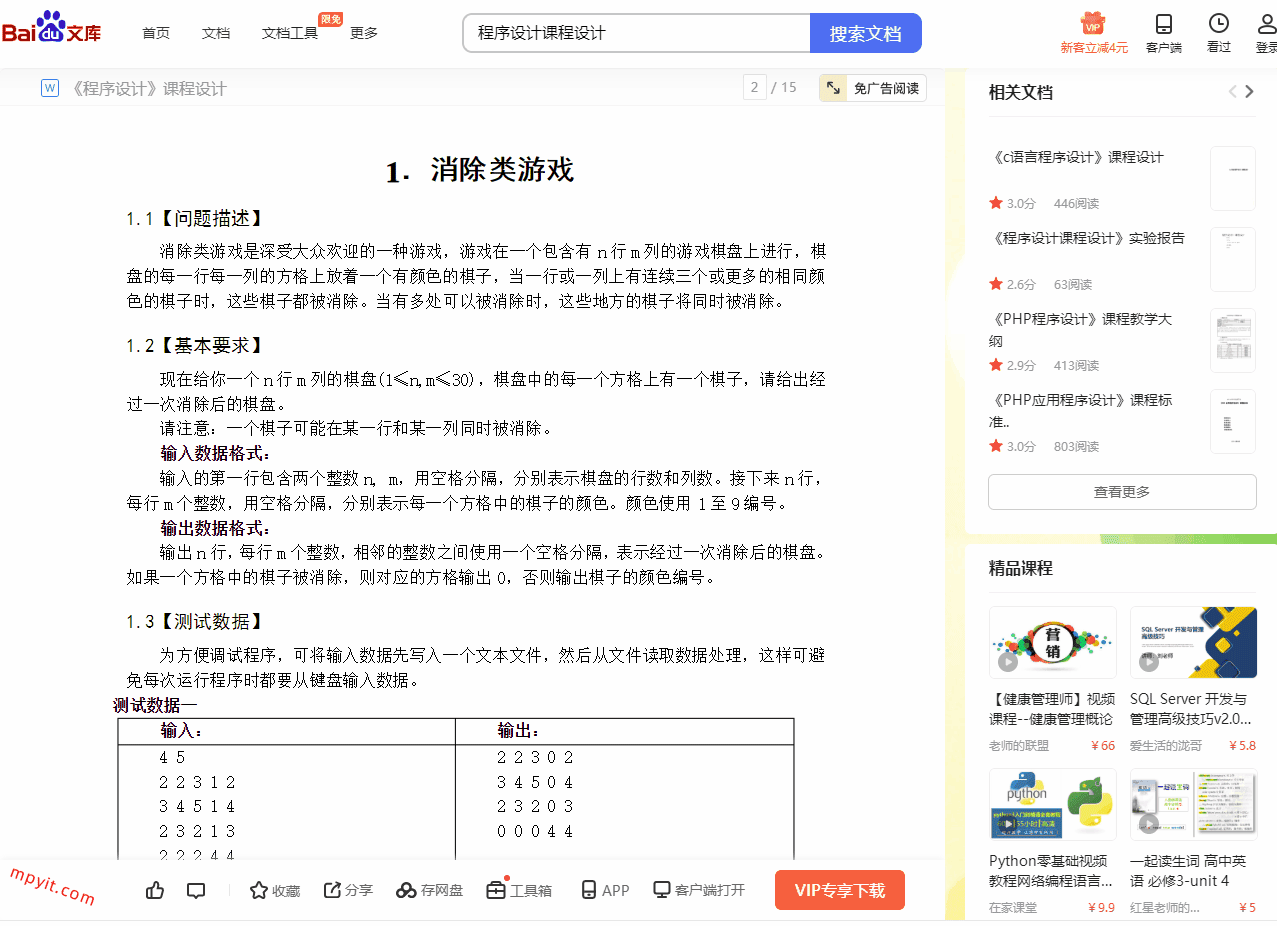Go to previous related documents page arrow
The image size is (1277, 926).
click(x=1232, y=92)
